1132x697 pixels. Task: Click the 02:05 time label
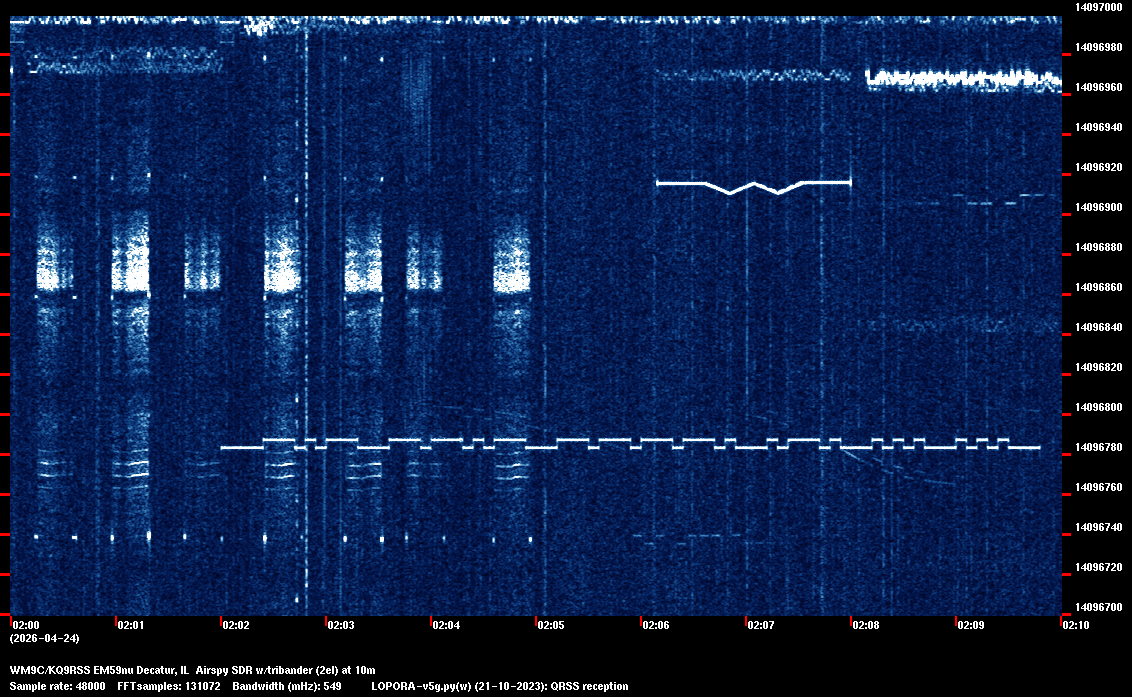pyautogui.click(x=551, y=625)
